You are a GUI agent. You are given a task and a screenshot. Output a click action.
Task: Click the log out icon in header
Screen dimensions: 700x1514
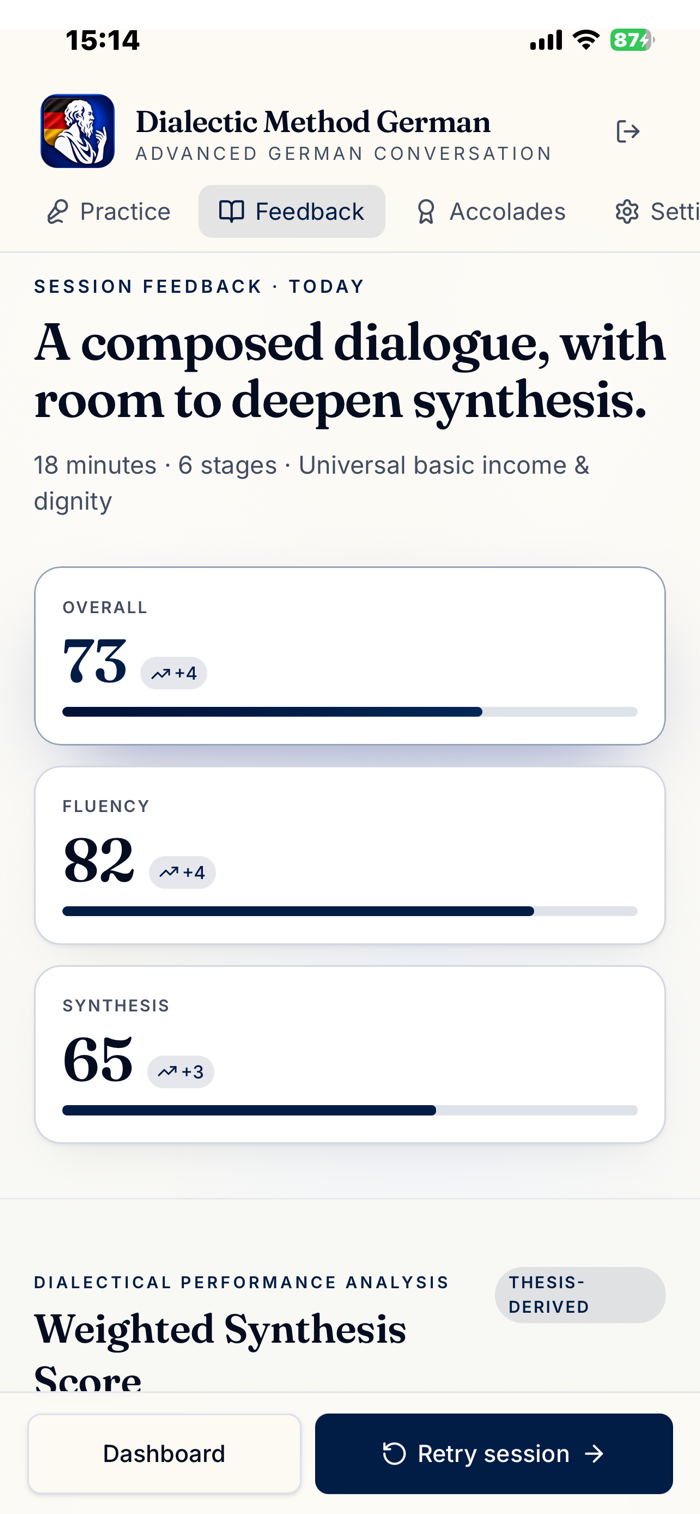coord(628,131)
